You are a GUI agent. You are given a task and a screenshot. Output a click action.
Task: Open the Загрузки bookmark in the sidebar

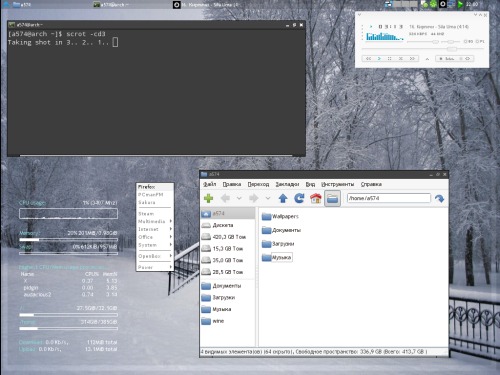[228, 297]
